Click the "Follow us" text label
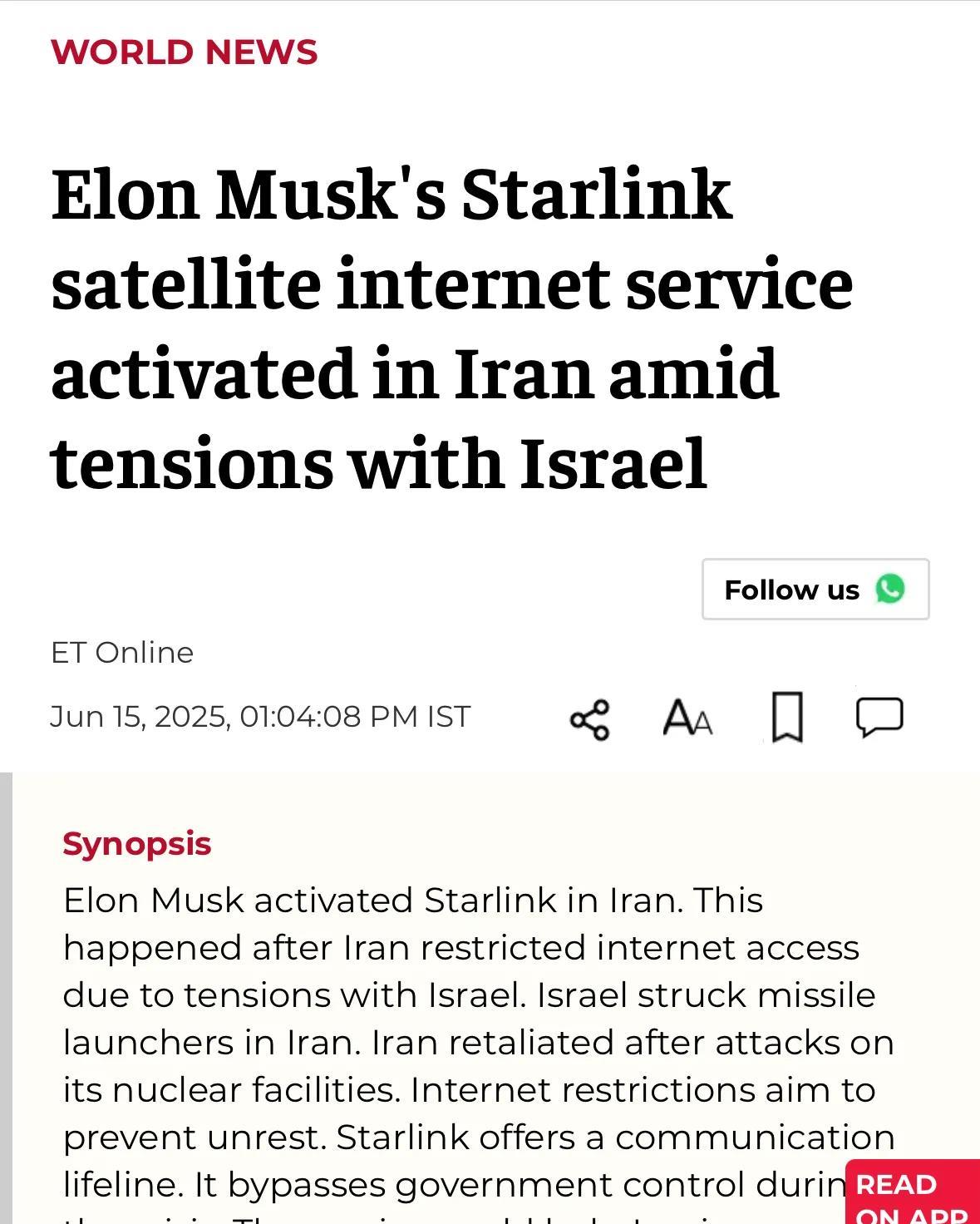The height and width of the screenshot is (1224, 980). click(791, 590)
